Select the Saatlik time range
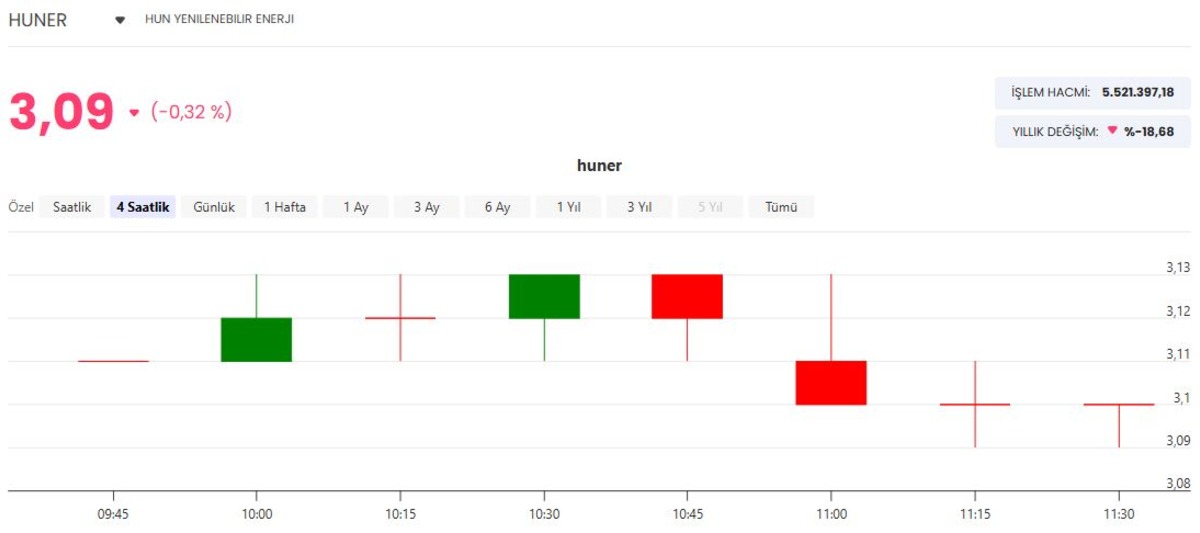This screenshot has height=533, width=1200. [x=72, y=207]
